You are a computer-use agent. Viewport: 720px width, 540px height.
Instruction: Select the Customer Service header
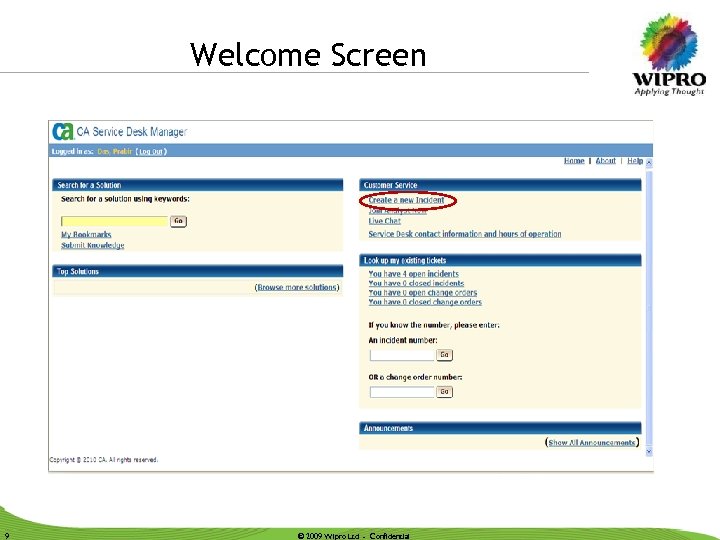click(500, 185)
